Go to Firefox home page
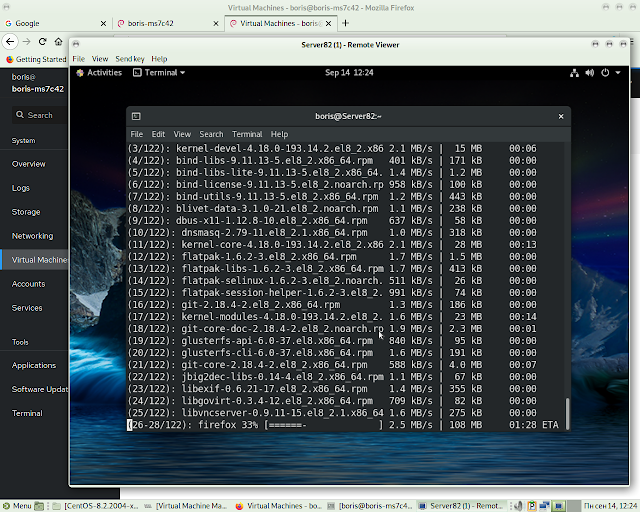Image resolution: width=640 pixels, height=512 pixels. [x=58, y=41]
